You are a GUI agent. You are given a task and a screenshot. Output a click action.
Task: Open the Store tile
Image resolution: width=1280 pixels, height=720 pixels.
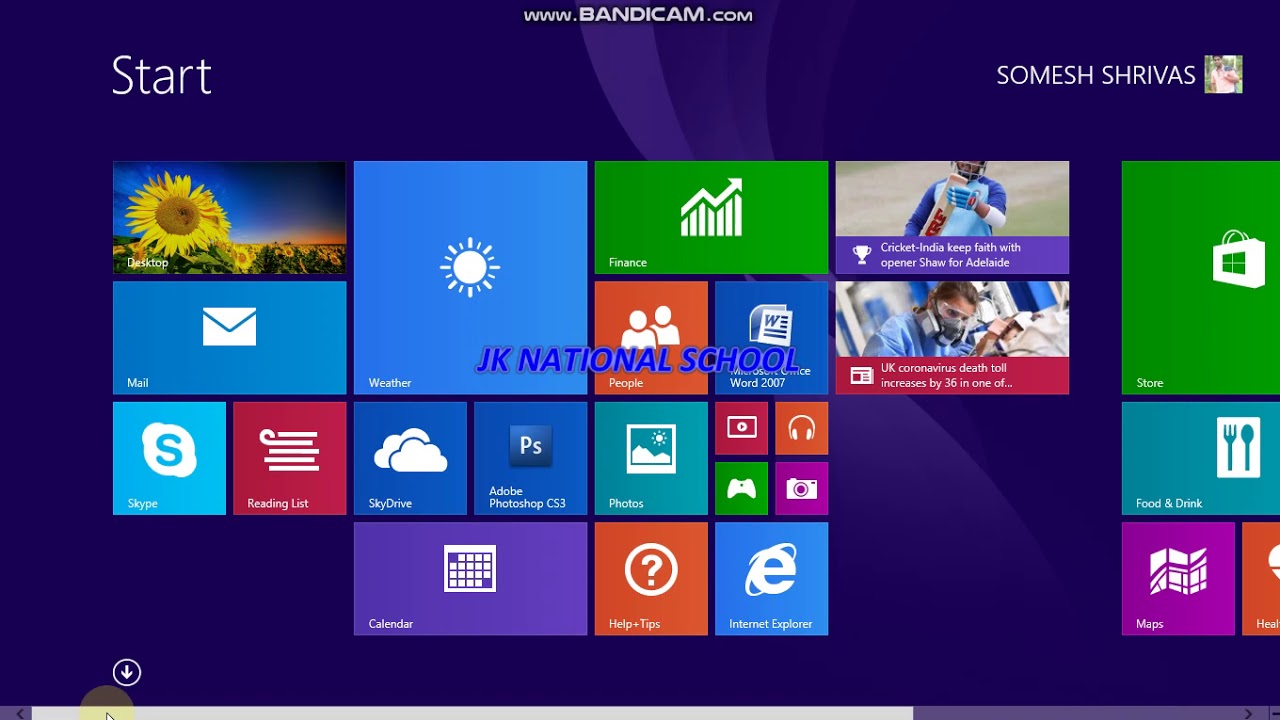point(1201,278)
